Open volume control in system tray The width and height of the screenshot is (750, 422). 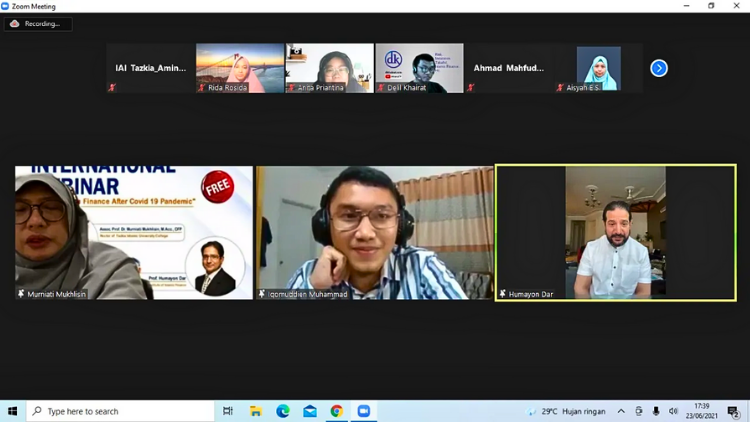click(673, 411)
